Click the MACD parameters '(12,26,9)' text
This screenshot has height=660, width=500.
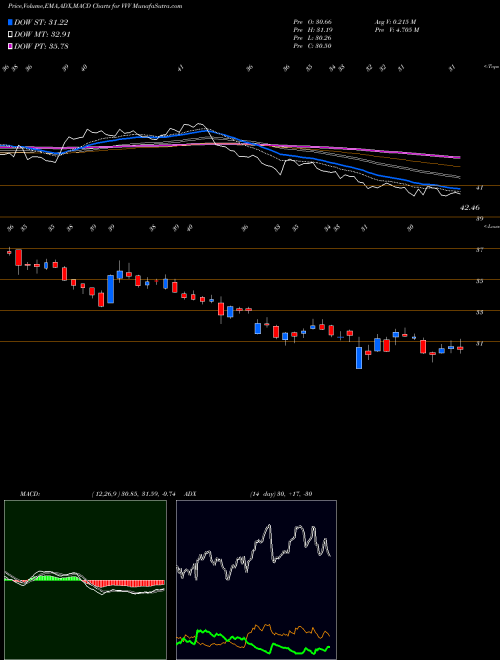tap(106, 494)
